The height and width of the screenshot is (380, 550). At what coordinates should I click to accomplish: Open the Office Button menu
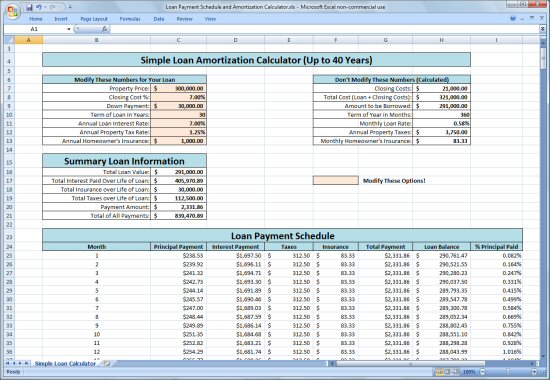pos(13,12)
